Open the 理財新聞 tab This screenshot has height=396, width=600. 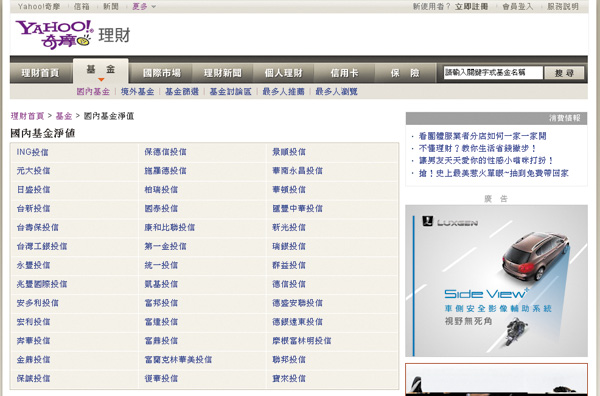[223, 73]
